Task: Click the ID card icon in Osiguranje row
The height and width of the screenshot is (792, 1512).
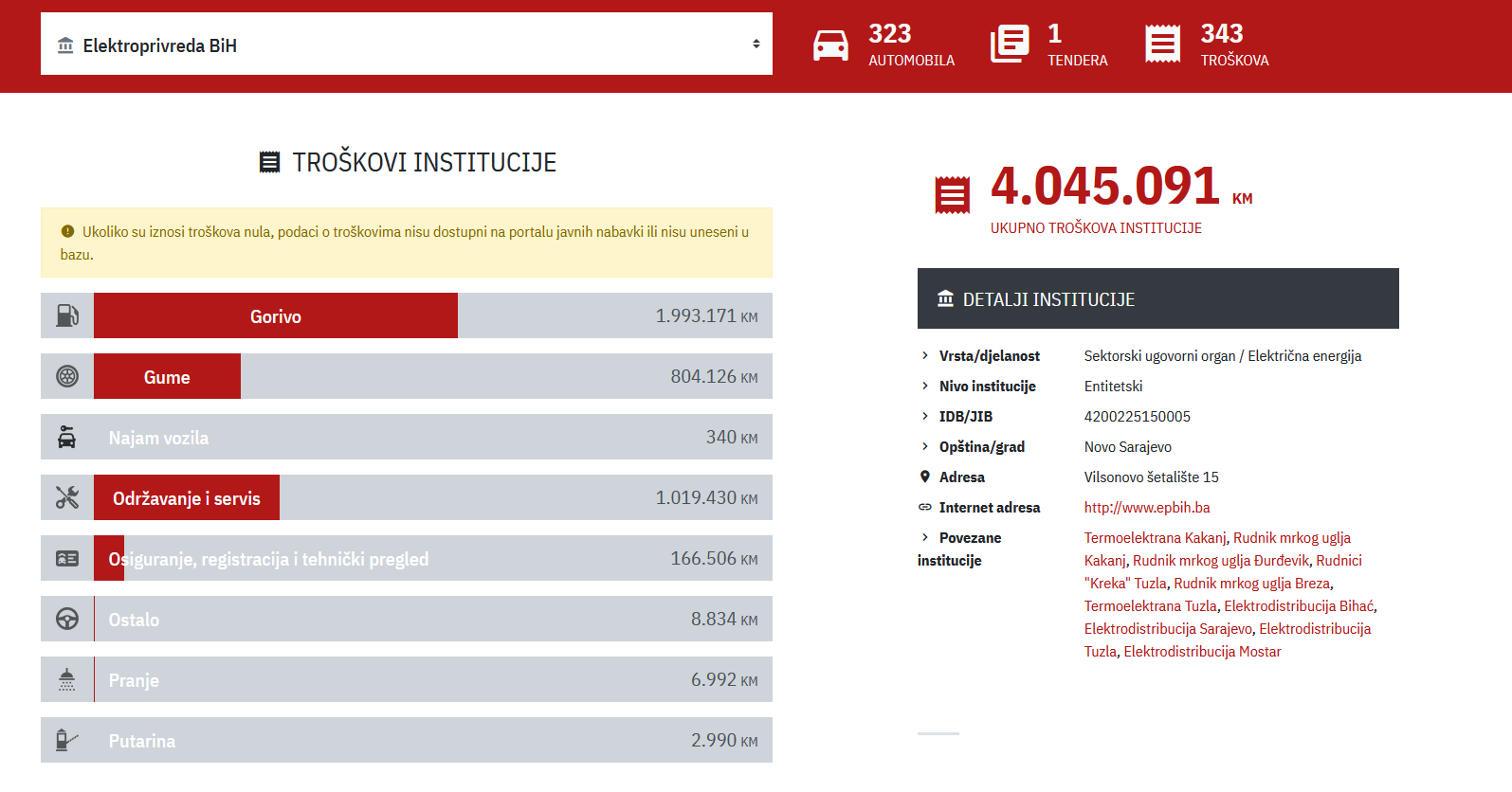Action: [x=67, y=558]
